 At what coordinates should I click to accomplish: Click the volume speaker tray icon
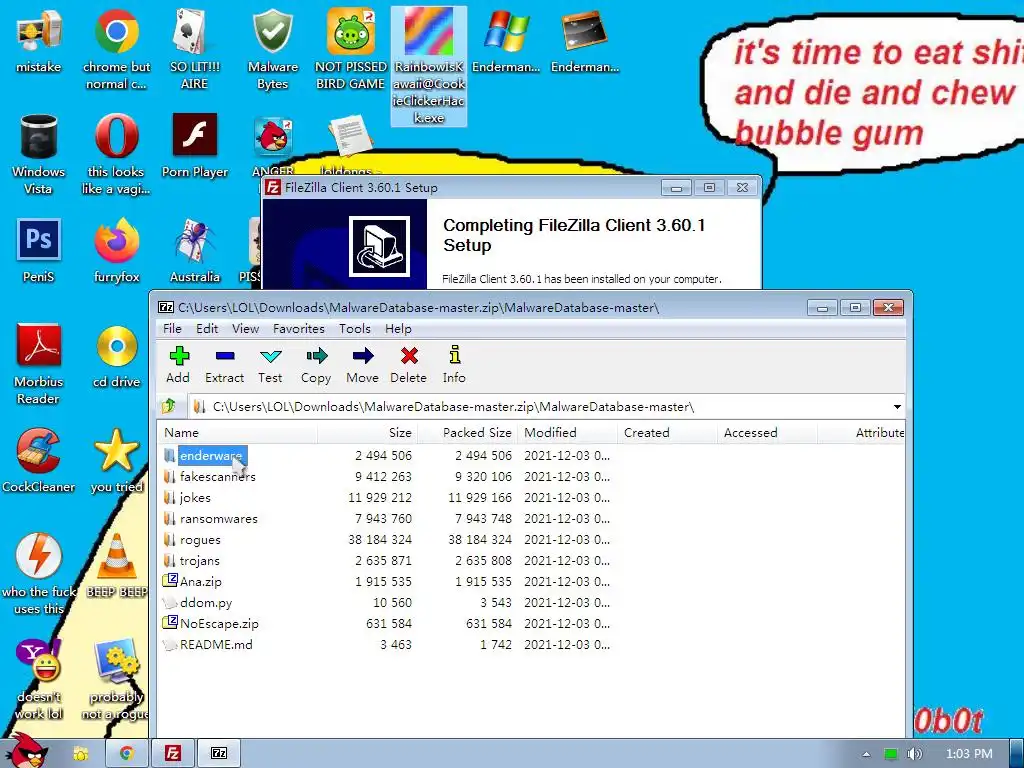(x=915, y=754)
